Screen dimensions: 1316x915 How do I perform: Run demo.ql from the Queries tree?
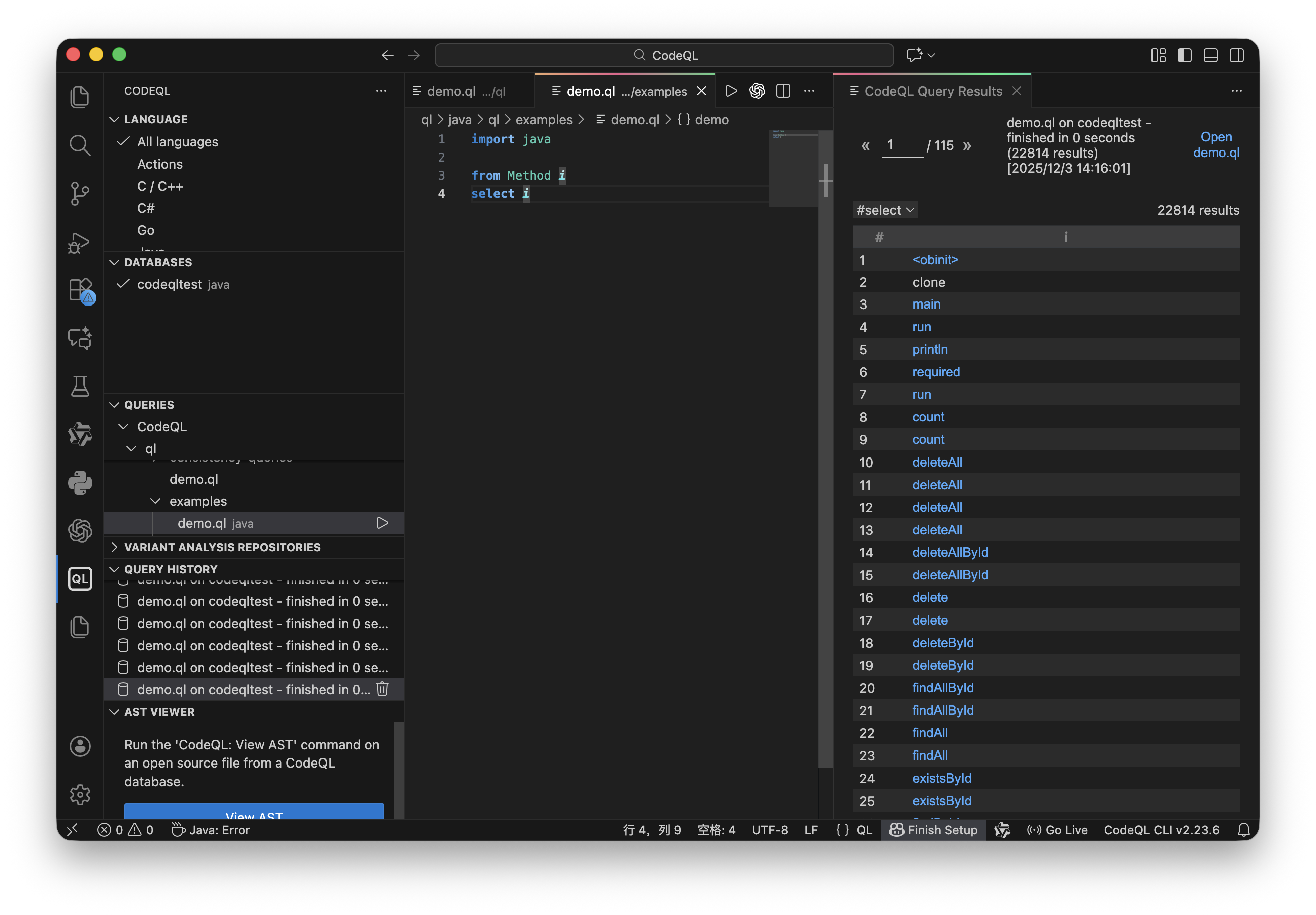click(x=382, y=523)
